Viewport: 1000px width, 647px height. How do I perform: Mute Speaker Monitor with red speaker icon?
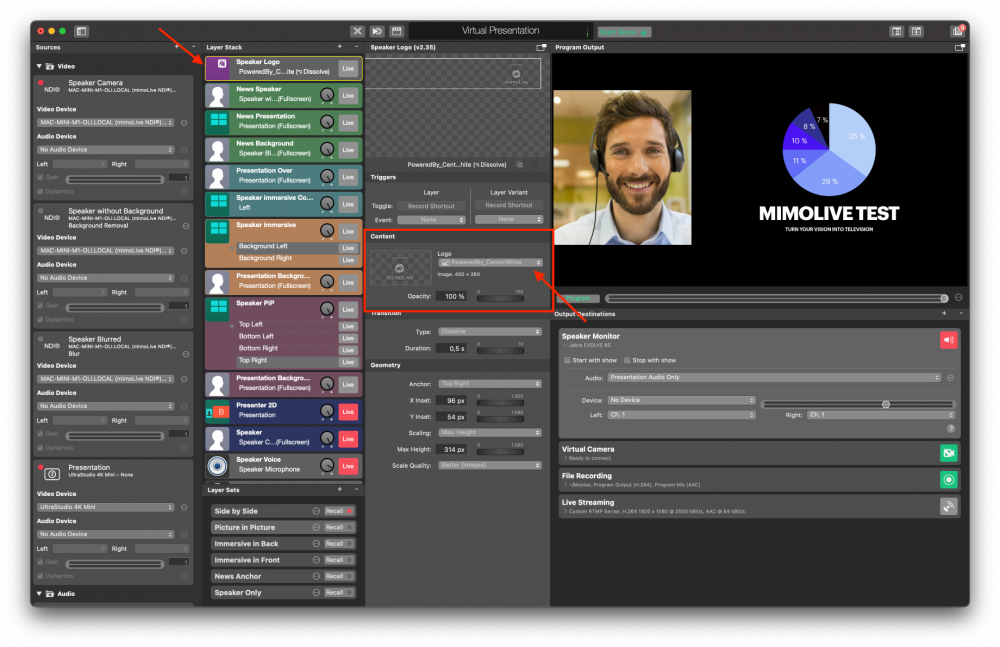[948, 340]
